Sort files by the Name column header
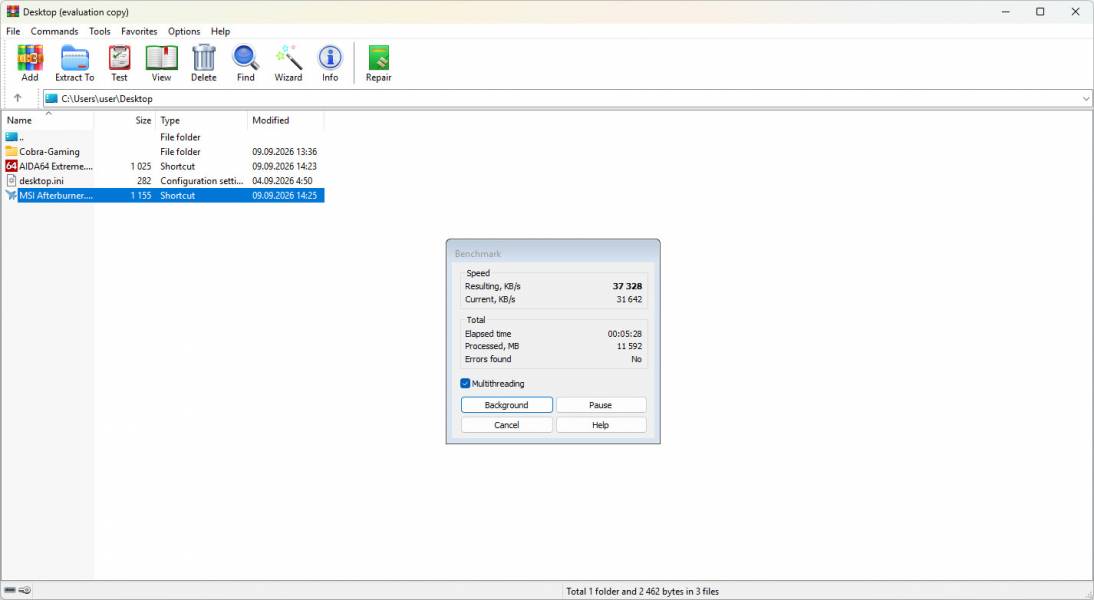Image resolution: width=1094 pixels, height=600 pixels. pyautogui.click(x=48, y=120)
